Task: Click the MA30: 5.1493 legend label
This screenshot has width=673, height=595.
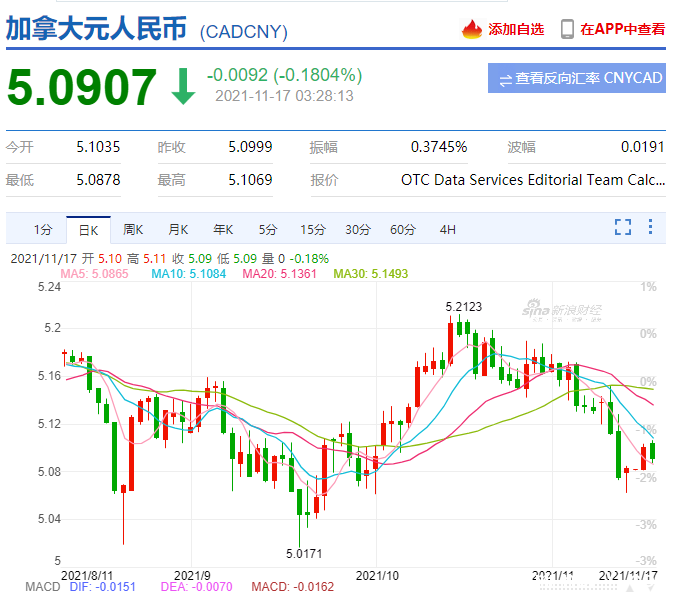Action: tap(371, 274)
